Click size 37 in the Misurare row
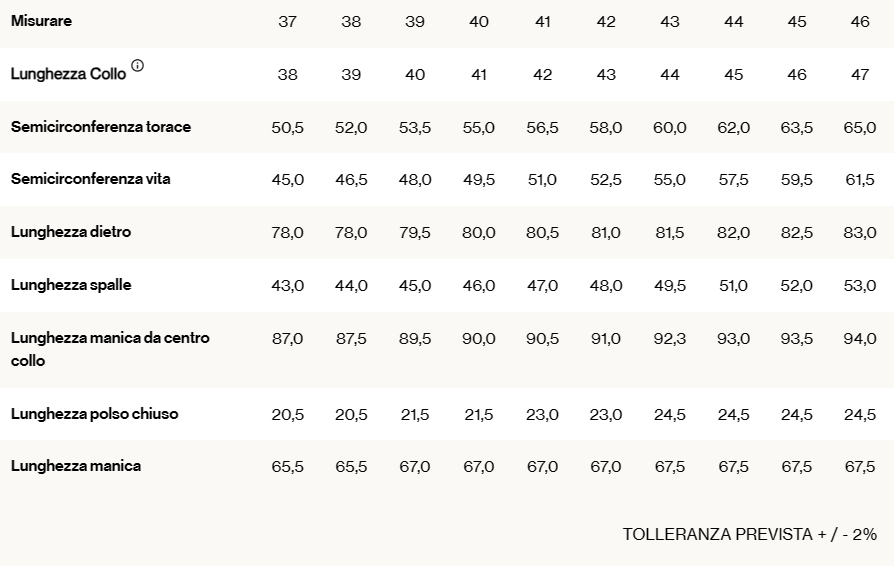The image size is (894, 566). pos(287,22)
